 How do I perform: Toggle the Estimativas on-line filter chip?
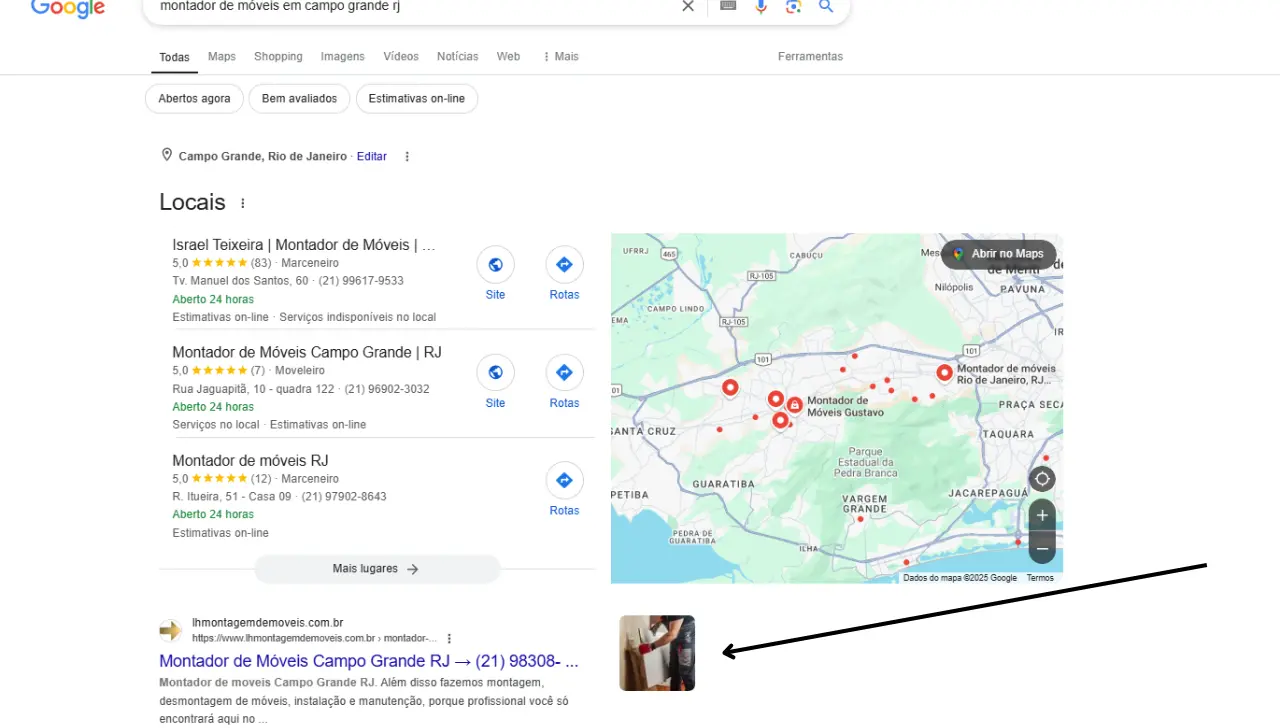pos(417,99)
